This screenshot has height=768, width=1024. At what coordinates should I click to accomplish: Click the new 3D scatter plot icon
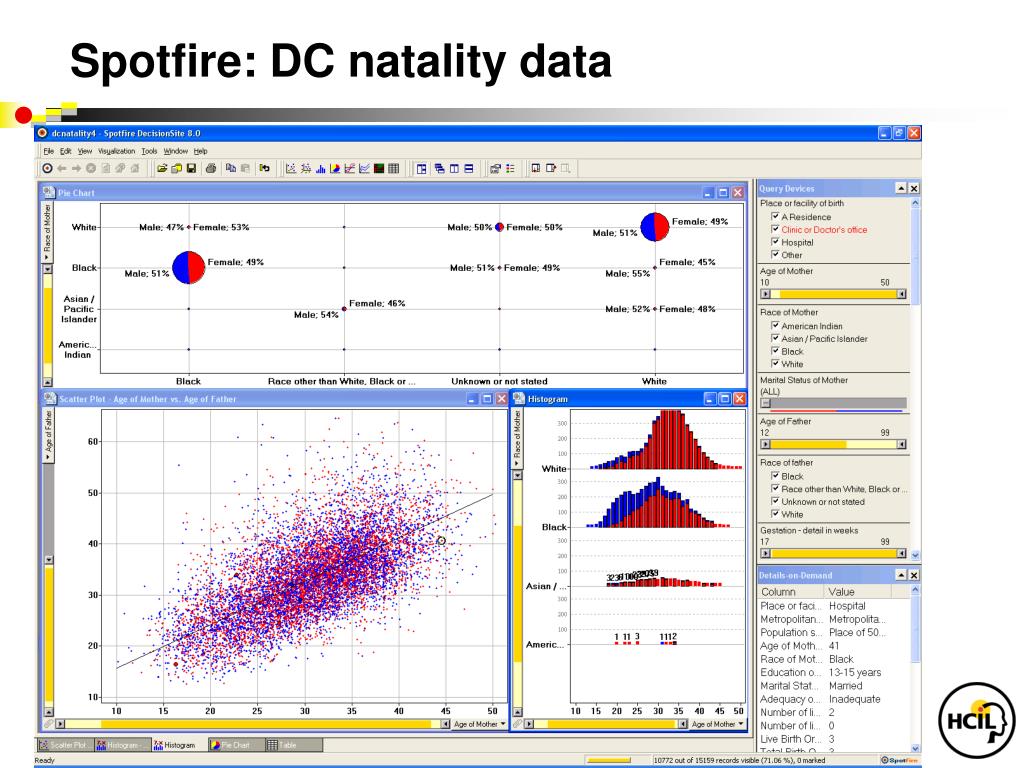(306, 168)
